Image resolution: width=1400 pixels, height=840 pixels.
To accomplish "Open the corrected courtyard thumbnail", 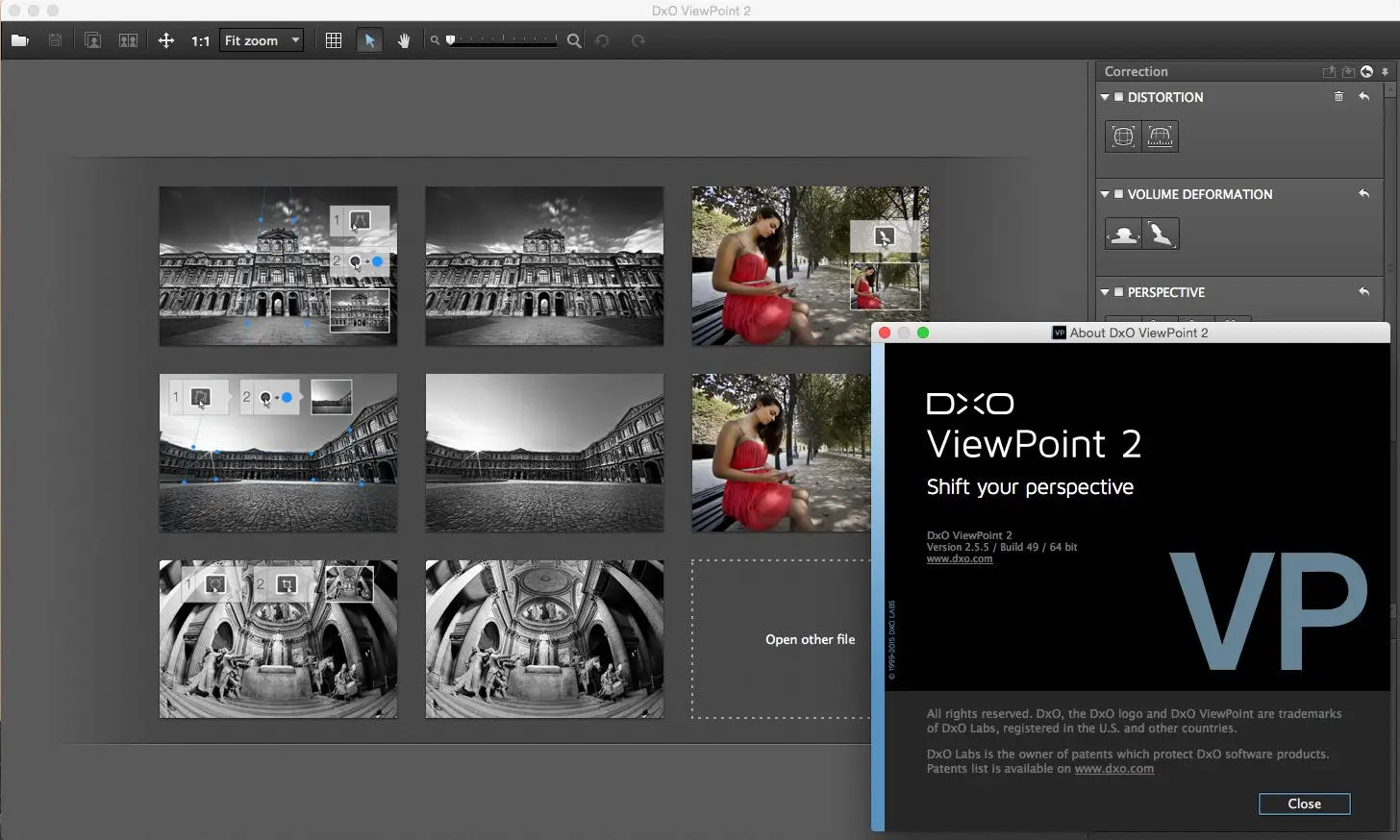I will pyautogui.click(x=544, y=453).
